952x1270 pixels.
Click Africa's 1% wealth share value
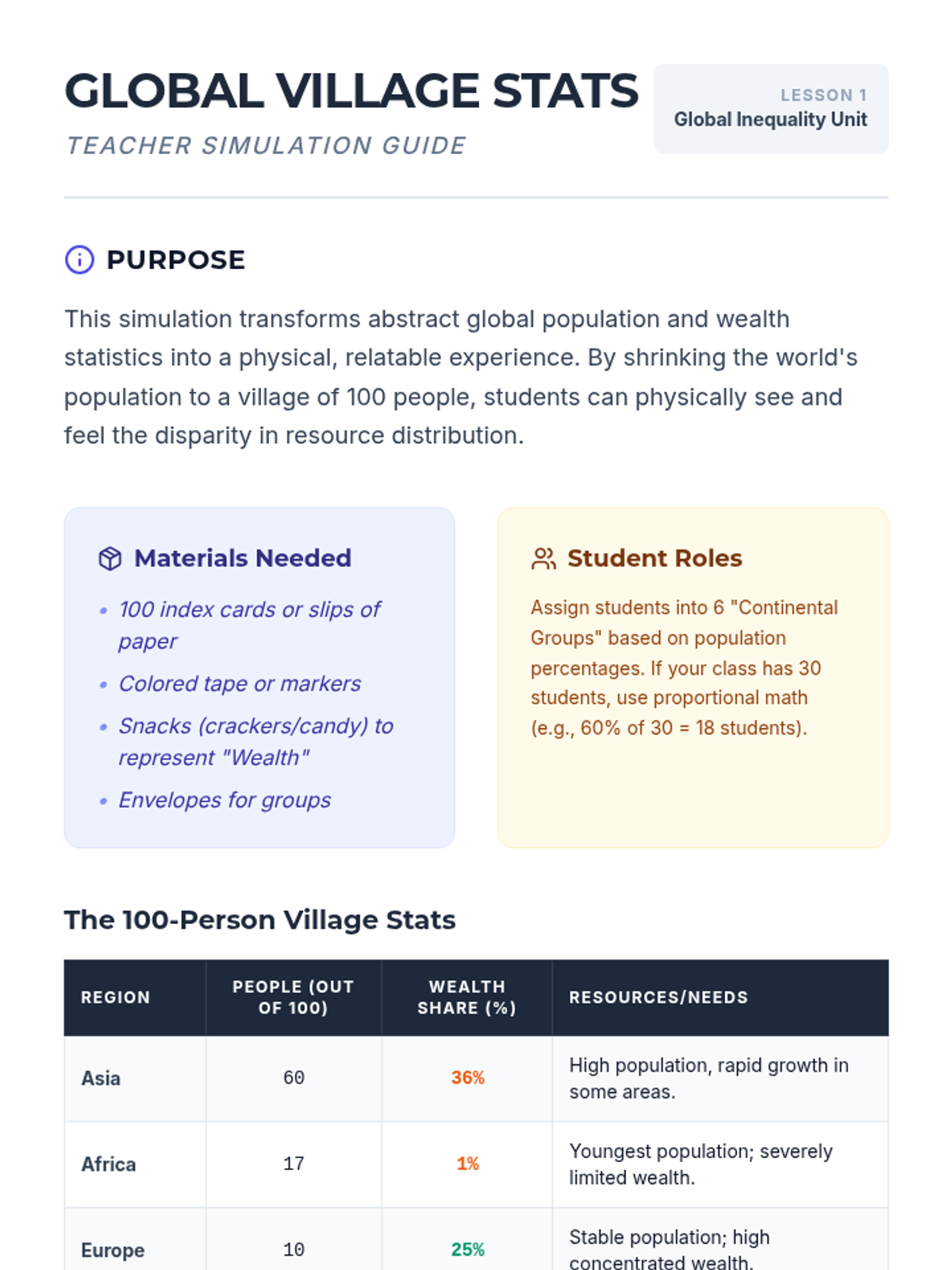tap(467, 1164)
